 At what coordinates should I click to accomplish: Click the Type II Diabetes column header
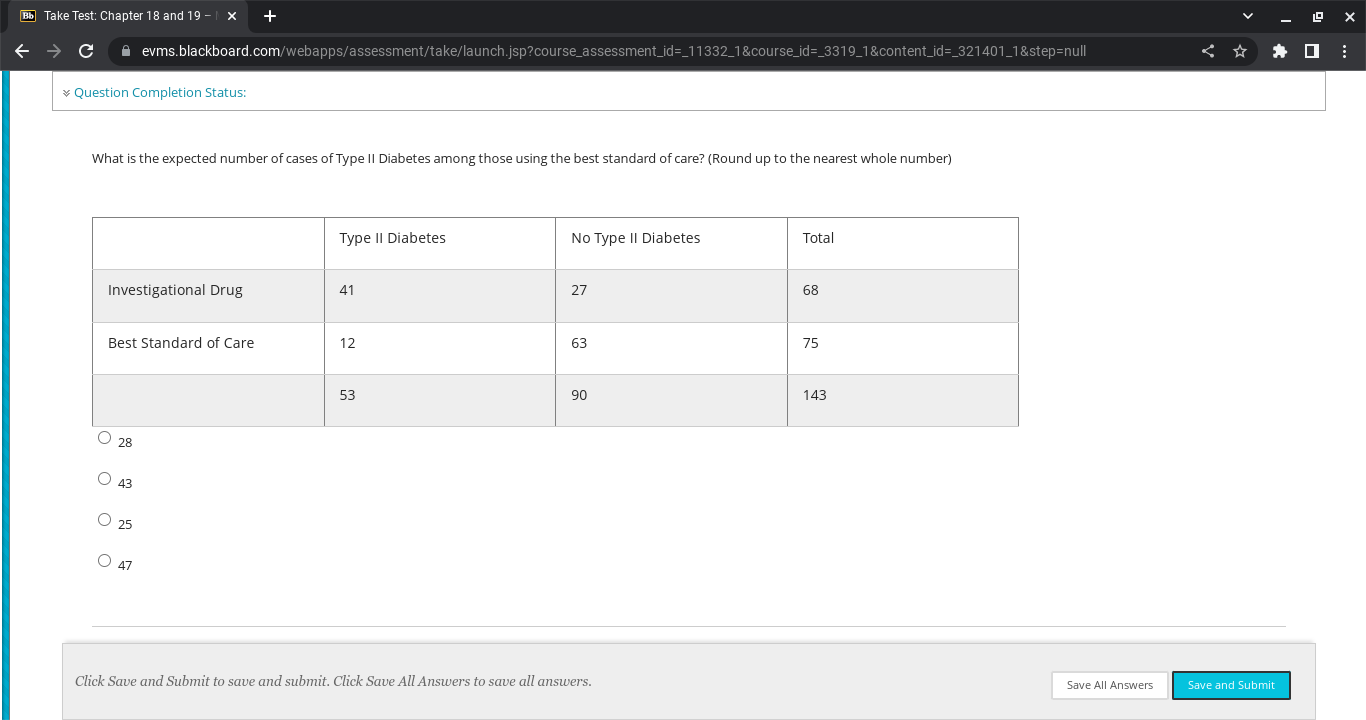tap(440, 243)
